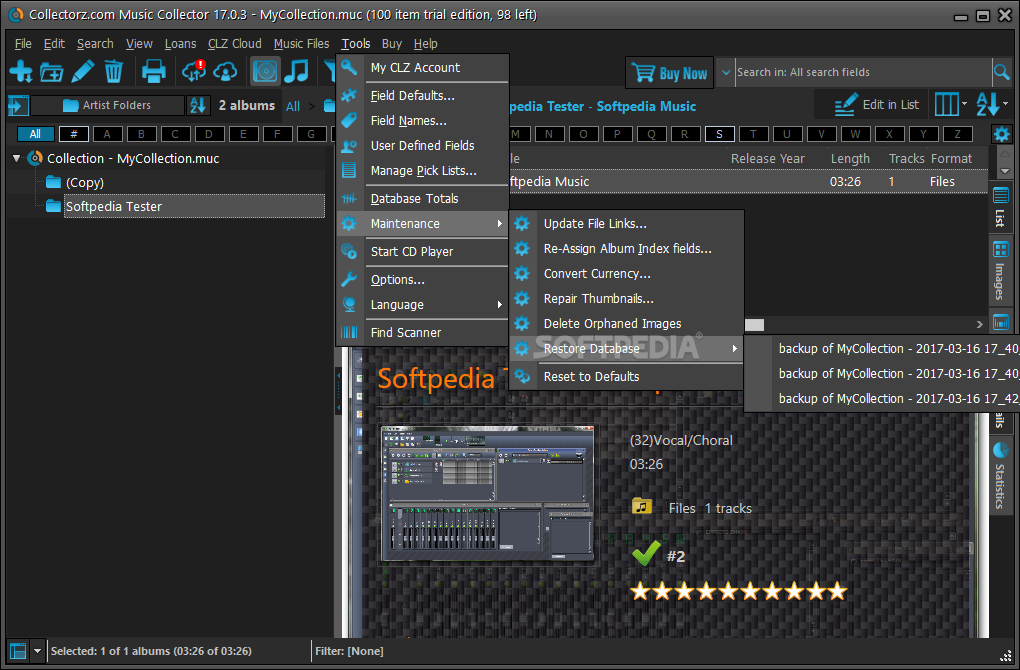Click the Delete trash can icon
The width and height of the screenshot is (1020, 670).
tap(113, 71)
